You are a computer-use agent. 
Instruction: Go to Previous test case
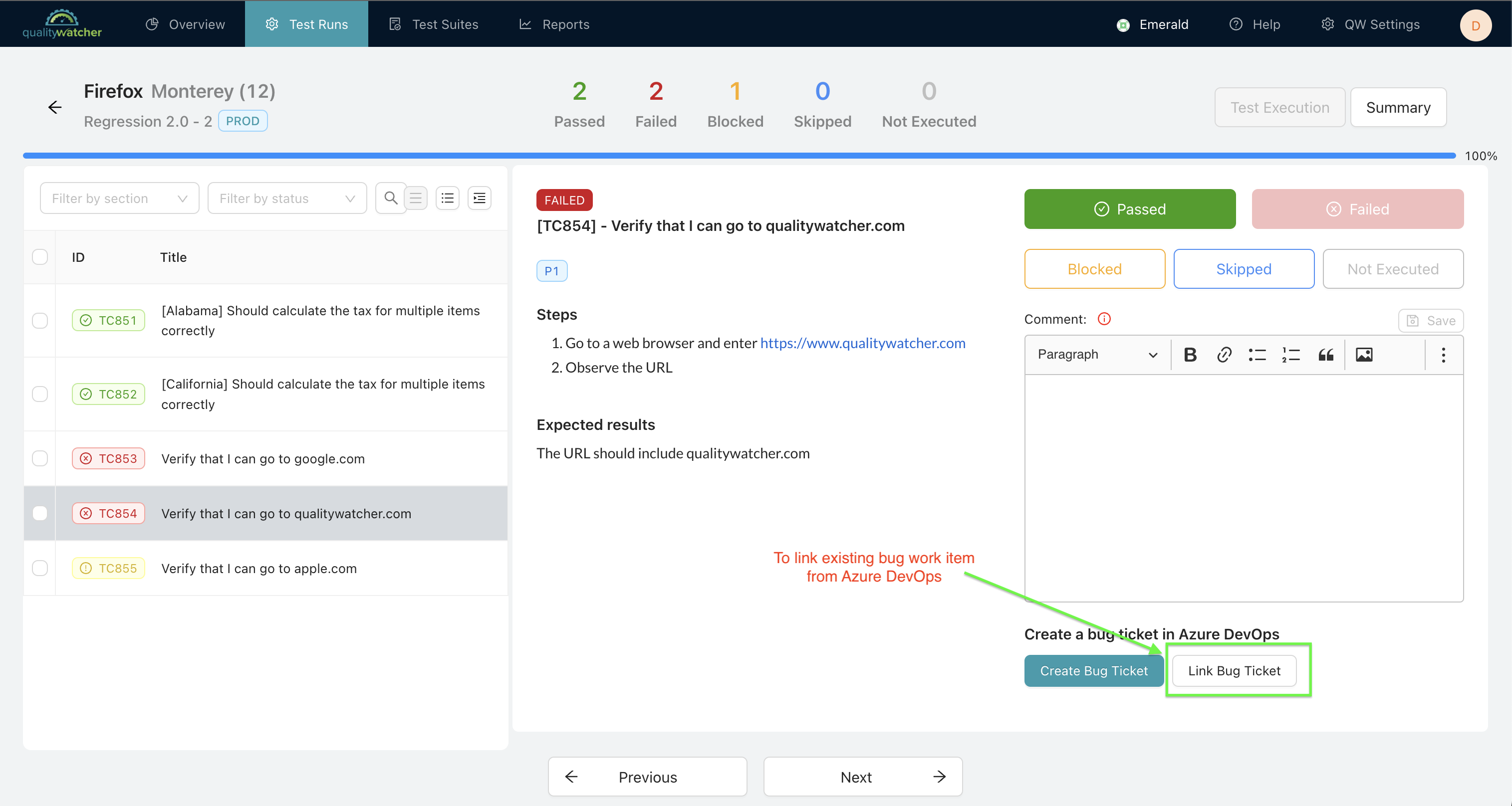click(647, 777)
